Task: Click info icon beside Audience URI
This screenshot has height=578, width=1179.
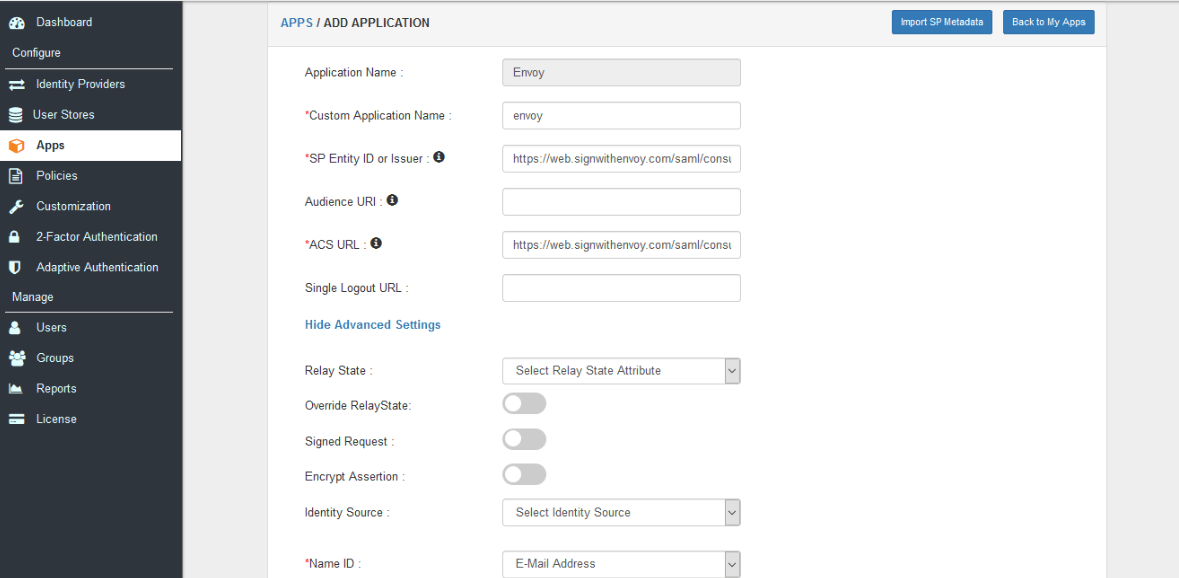Action: click(392, 200)
